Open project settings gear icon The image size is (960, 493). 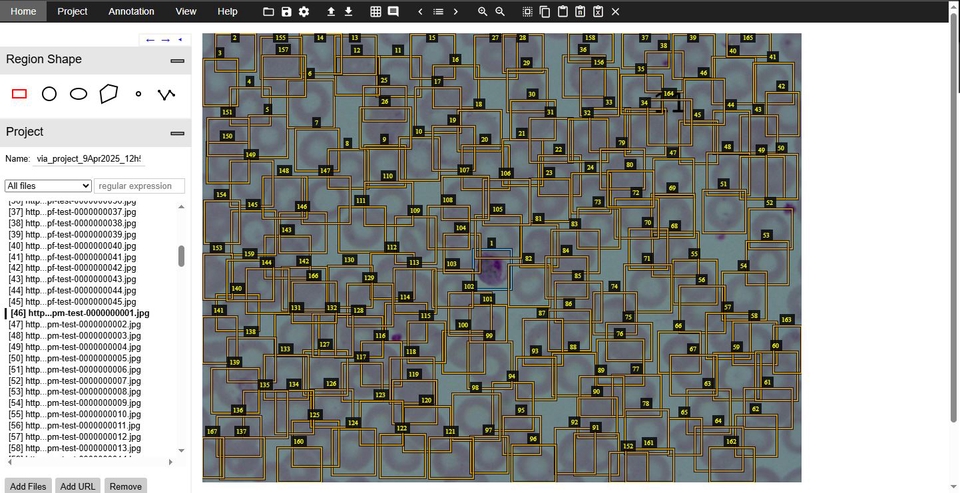(304, 12)
